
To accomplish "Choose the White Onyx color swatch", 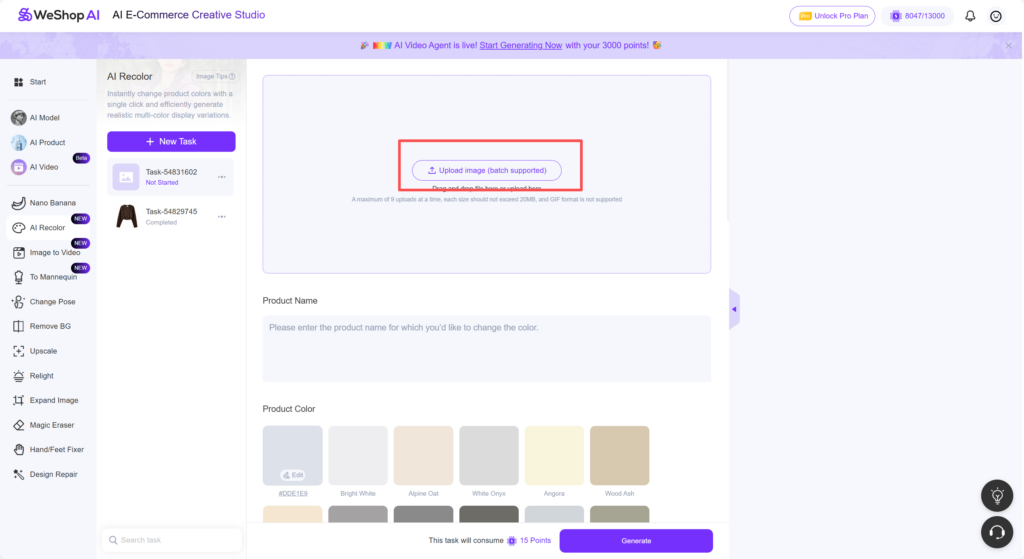I will pyautogui.click(x=488, y=456).
